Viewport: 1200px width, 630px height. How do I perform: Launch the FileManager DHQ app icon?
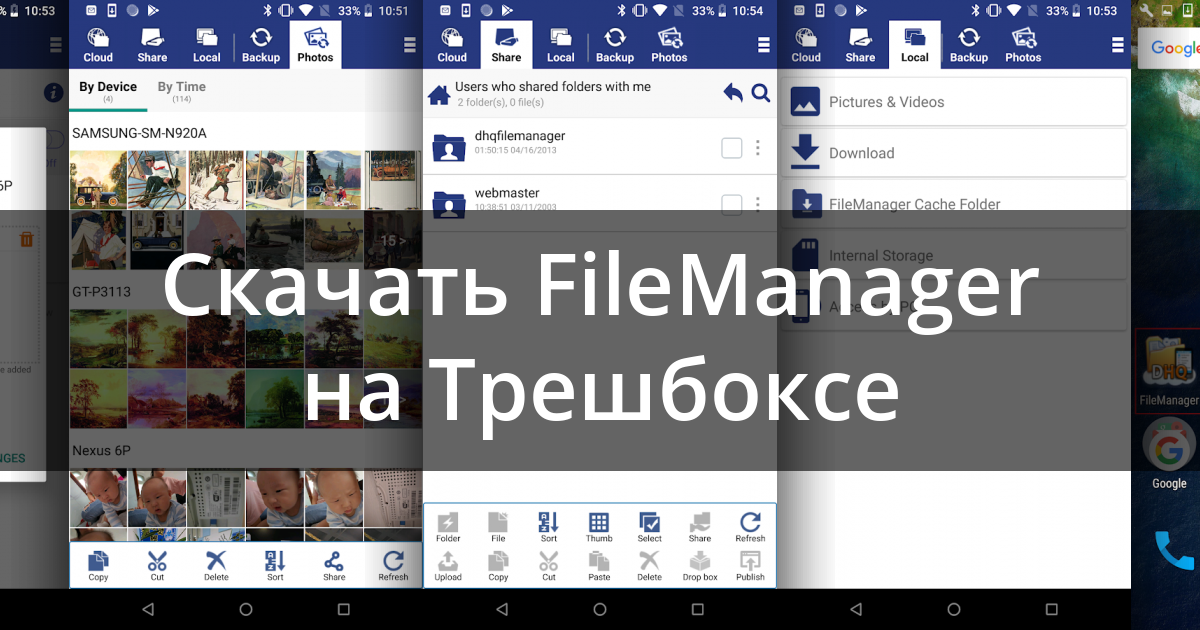1169,370
